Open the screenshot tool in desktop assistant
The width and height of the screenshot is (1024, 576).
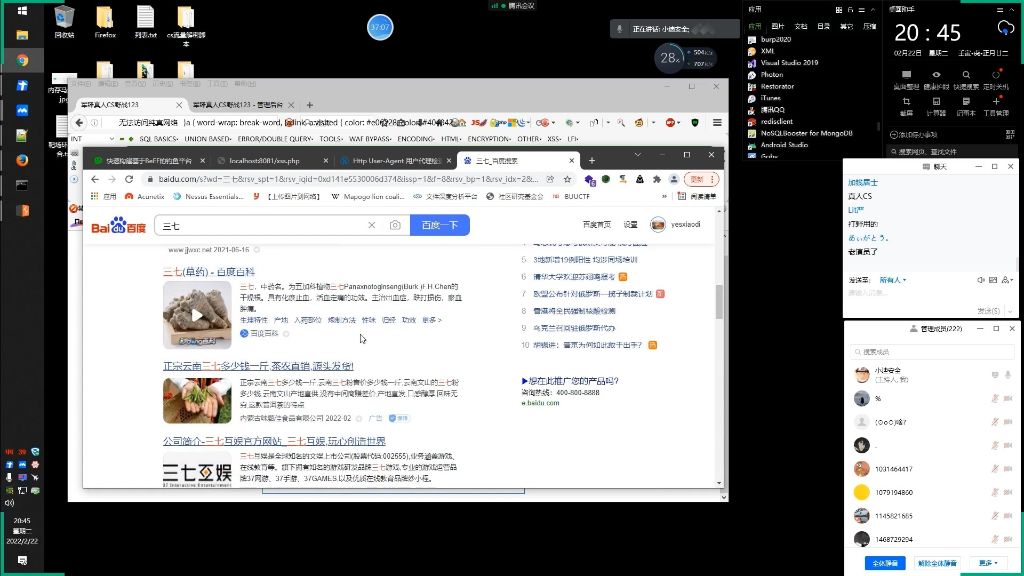point(906,106)
